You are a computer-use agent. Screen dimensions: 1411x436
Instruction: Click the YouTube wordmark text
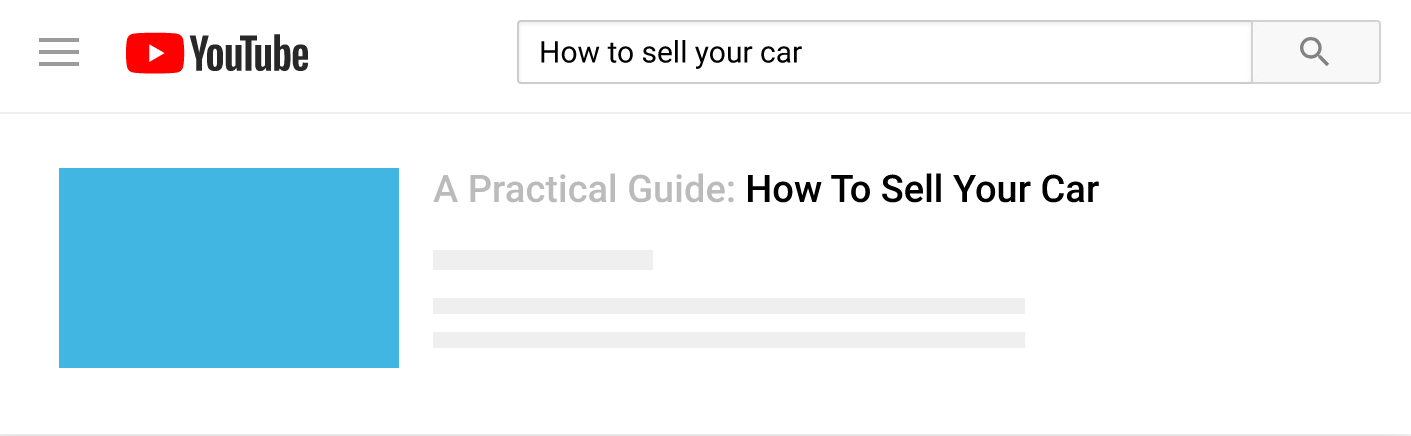[x=249, y=53]
